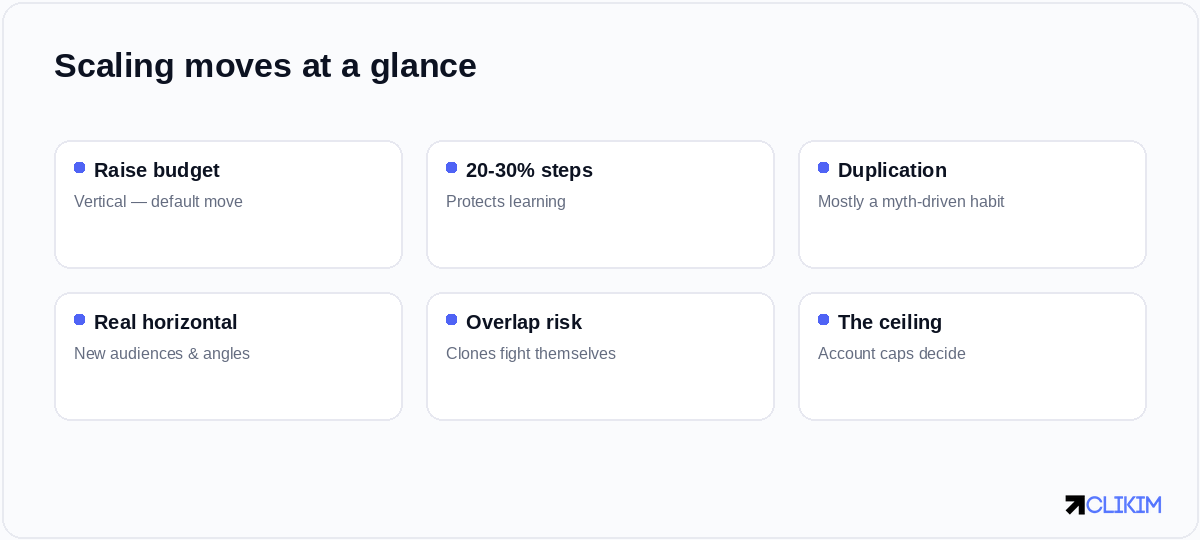Click the blue bullet beside The ceiling

click(x=824, y=320)
